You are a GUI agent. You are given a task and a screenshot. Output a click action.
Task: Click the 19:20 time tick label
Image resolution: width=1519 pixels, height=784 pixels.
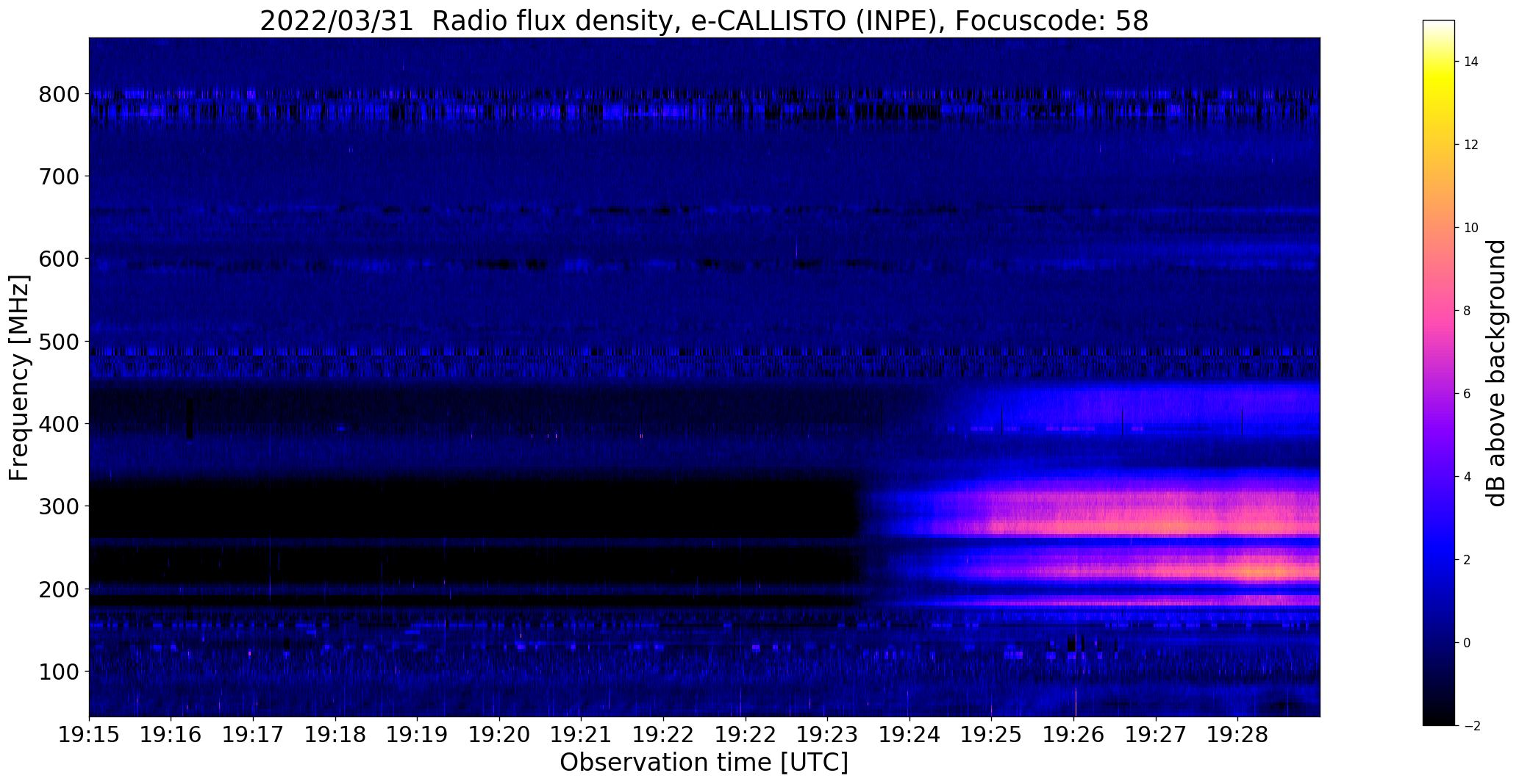tap(499, 736)
